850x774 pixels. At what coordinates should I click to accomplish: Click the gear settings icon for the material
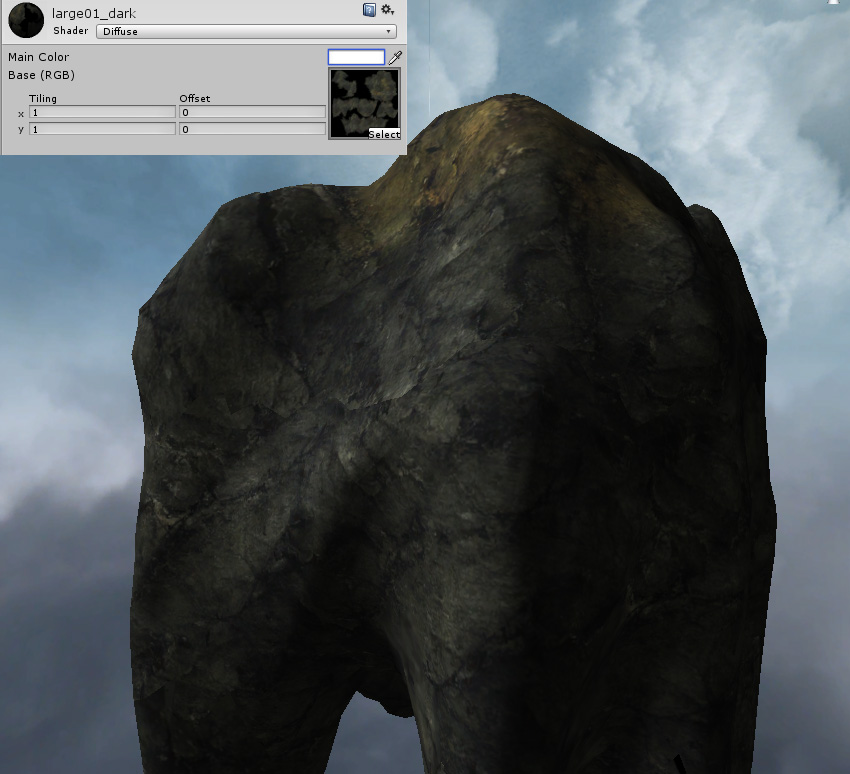coord(388,9)
